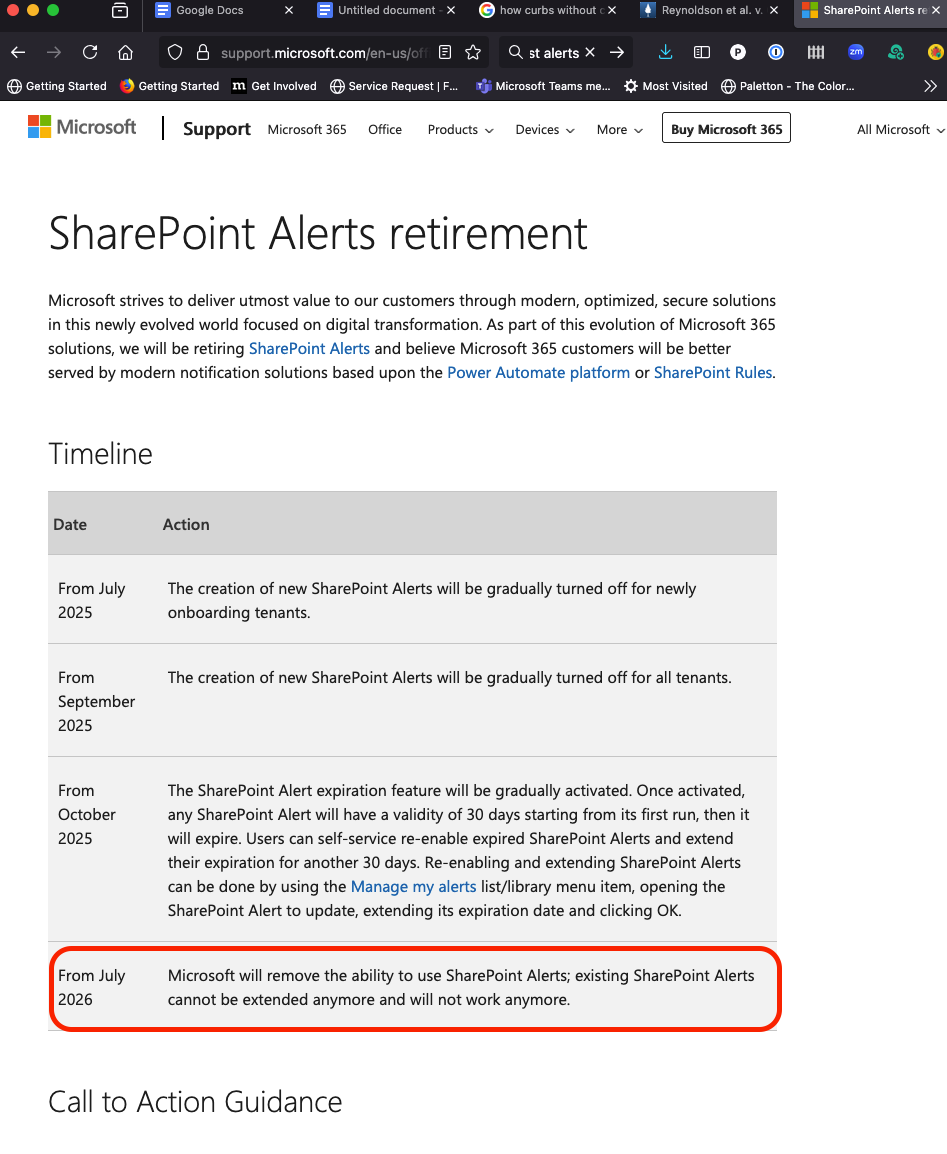
Task: Toggle Reader View sidebar icon
Action: [701, 52]
